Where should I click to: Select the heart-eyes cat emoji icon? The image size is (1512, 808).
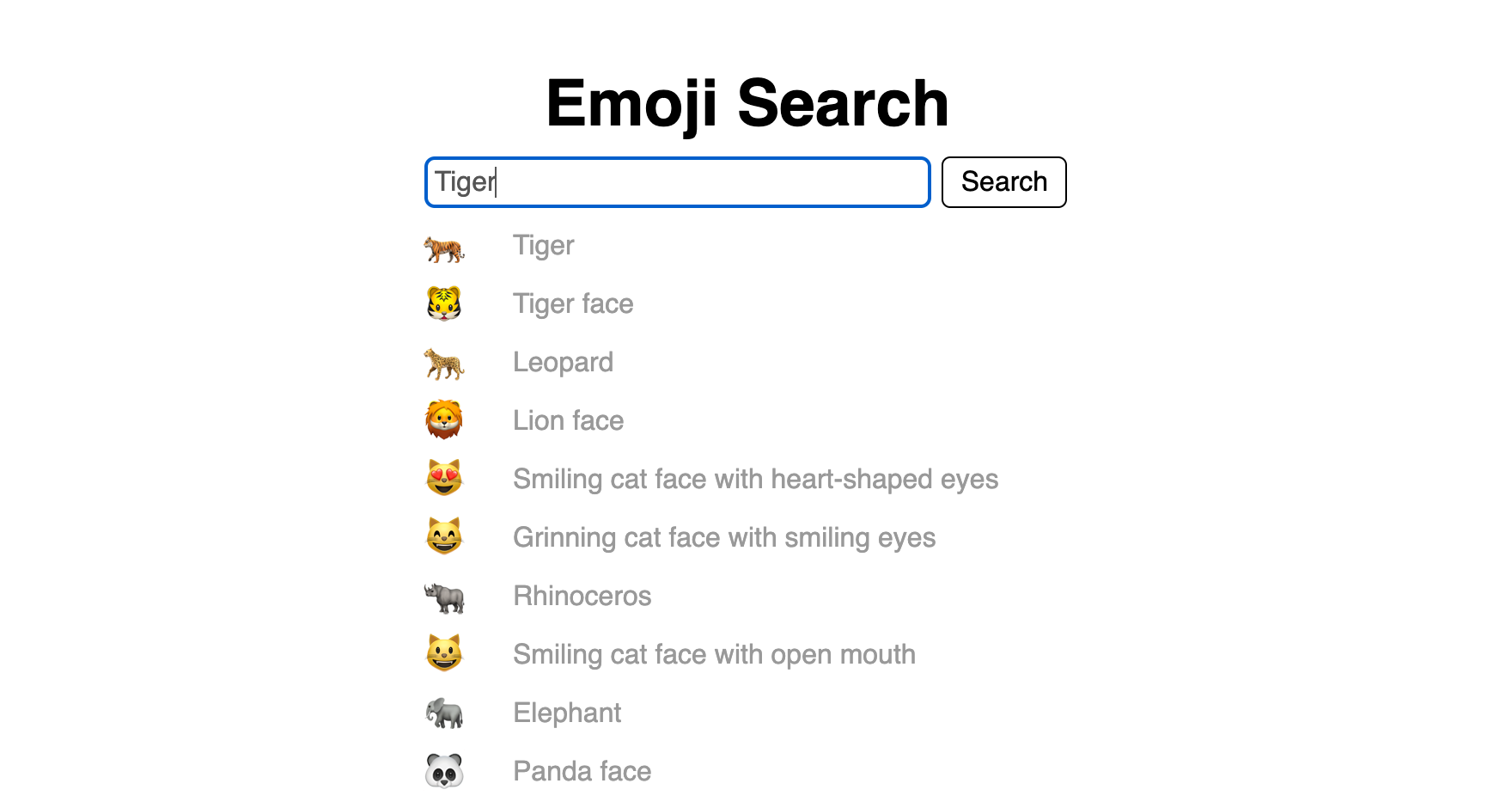pyautogui.click(x=445, y=479)
